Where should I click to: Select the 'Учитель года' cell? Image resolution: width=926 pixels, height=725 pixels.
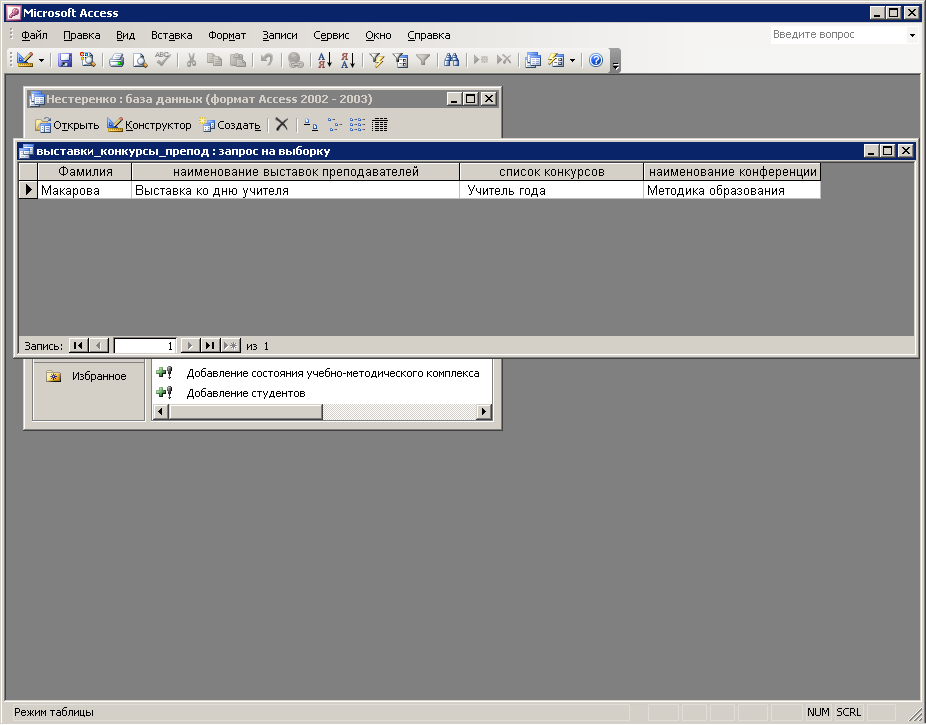click(552, 190)
